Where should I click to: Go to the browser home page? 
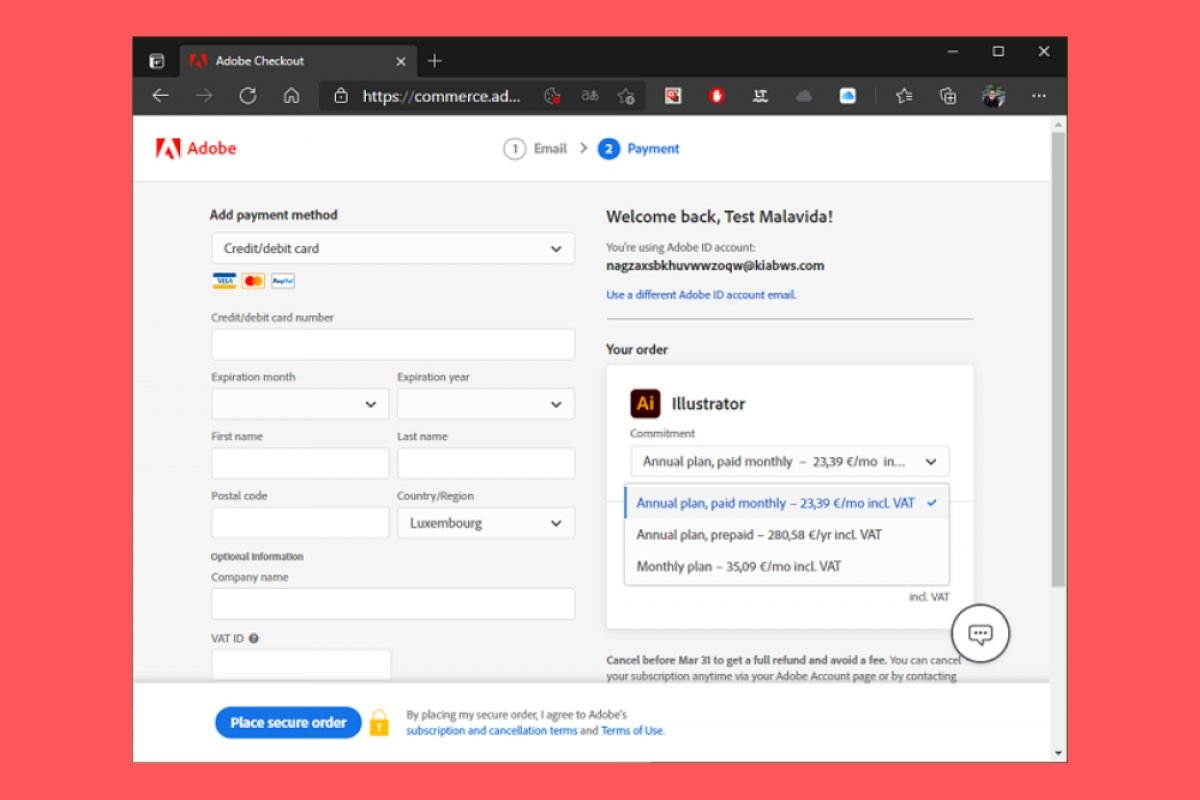pyautogui.click(x=292, y=96)
